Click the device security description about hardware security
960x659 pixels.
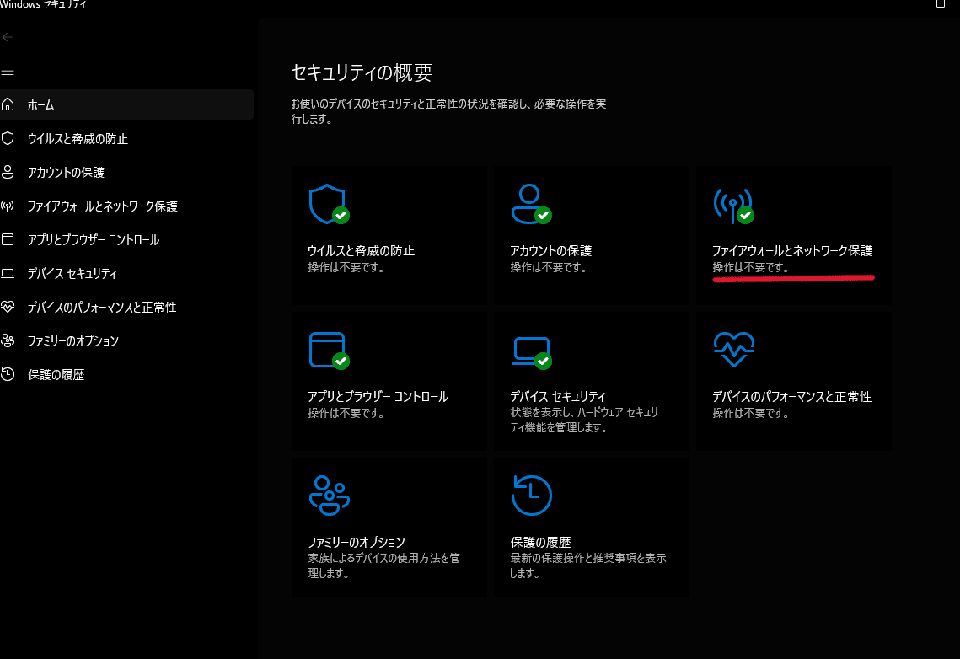[585, 420]
